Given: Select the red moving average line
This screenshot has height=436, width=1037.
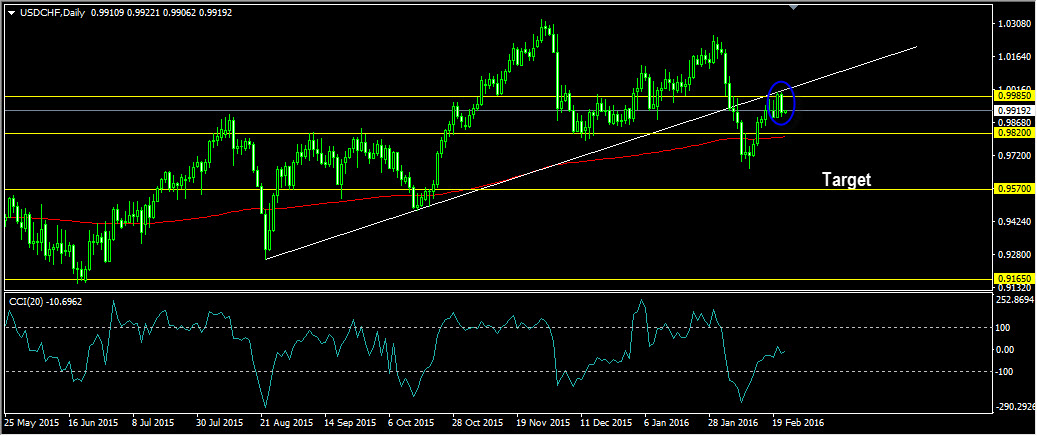Looking at the screenshot, I should [x=397, y=196].
